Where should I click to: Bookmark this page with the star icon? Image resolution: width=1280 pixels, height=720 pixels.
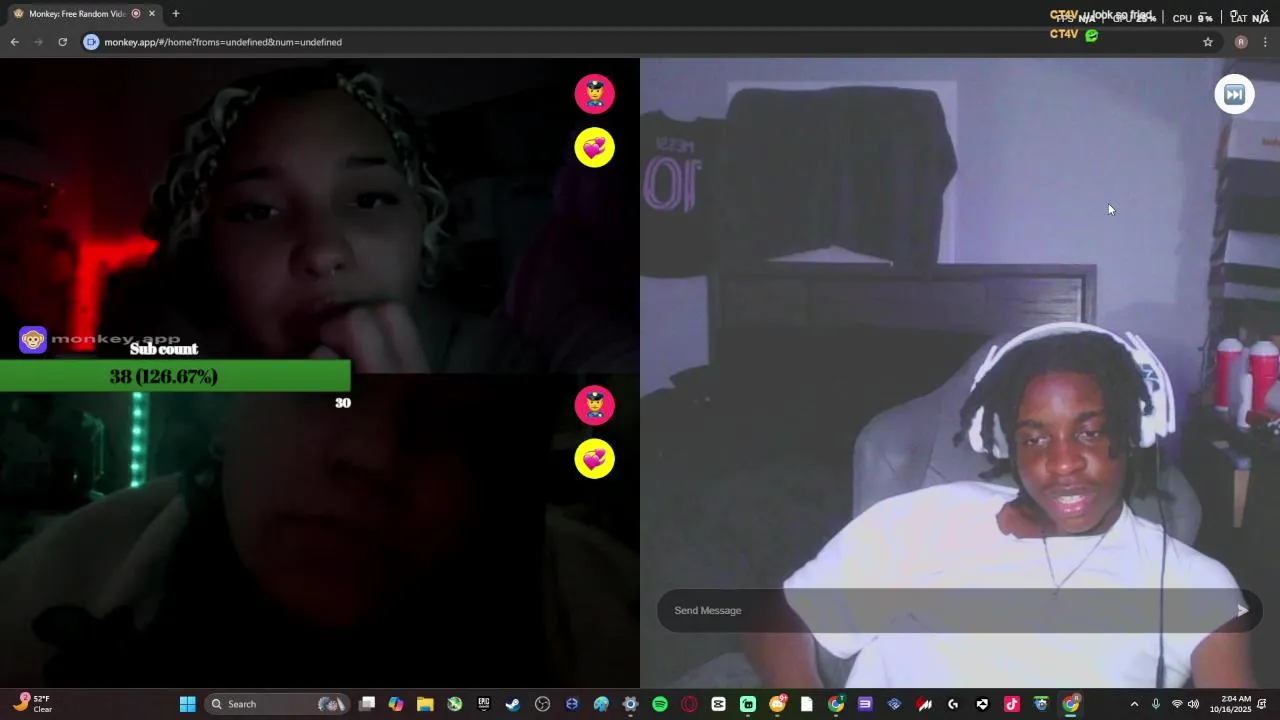pos(1208,42)
